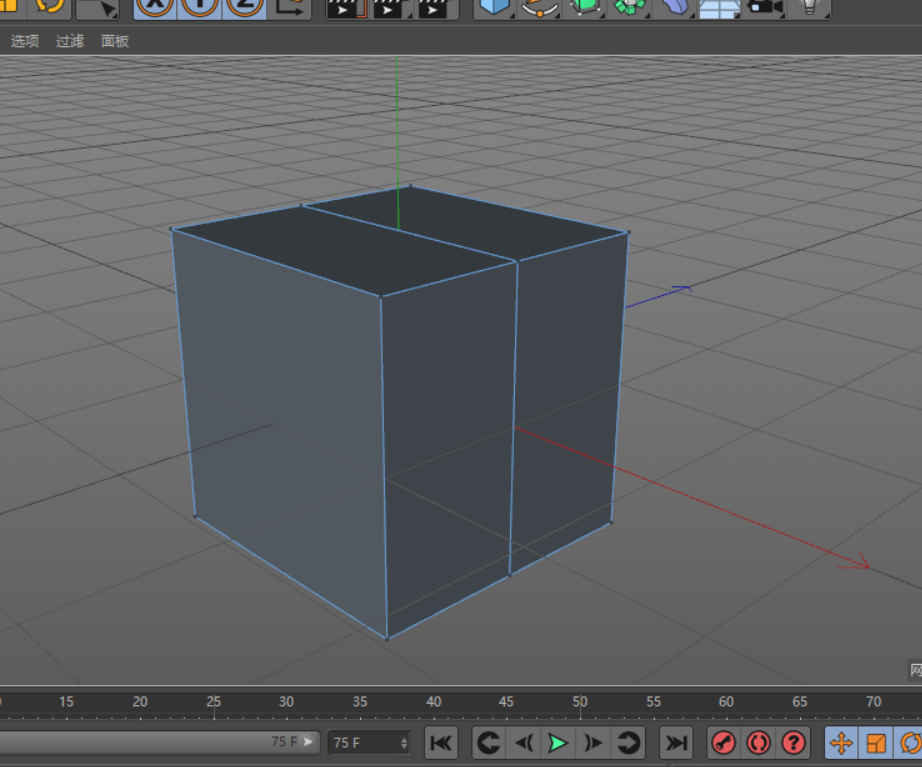This screenshot has height=767, width=922.
Task: Toggle scale keyframe recording
Action: click(x=876, y=743)
